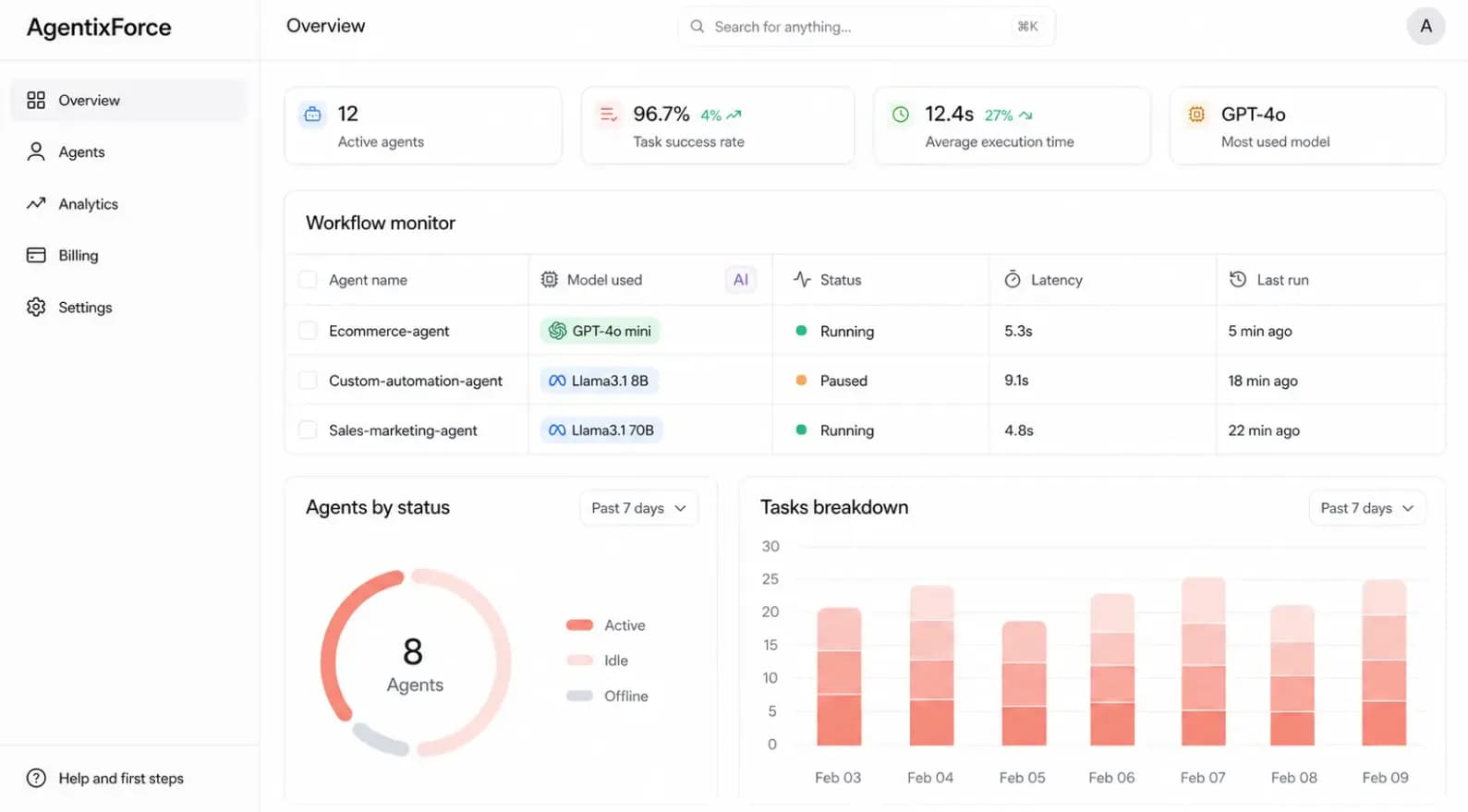Click the Agents person icon
1468x812 pixels.
[x=36, y=151]
